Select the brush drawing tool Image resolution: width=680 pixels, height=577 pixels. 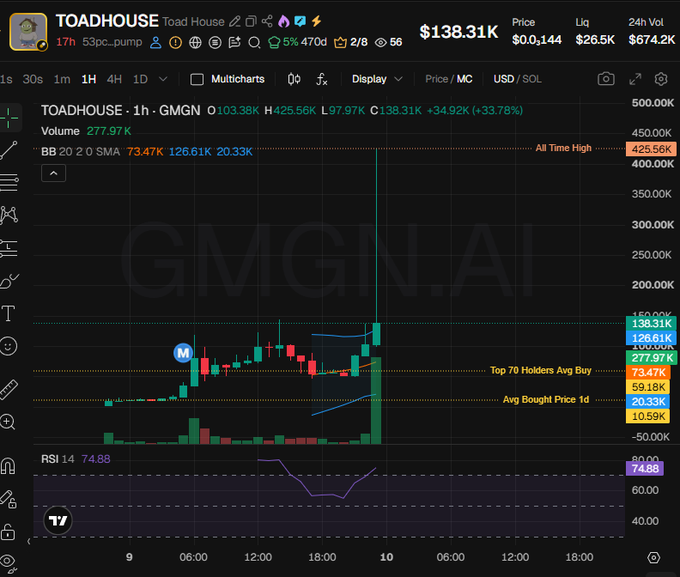point(9,281)
